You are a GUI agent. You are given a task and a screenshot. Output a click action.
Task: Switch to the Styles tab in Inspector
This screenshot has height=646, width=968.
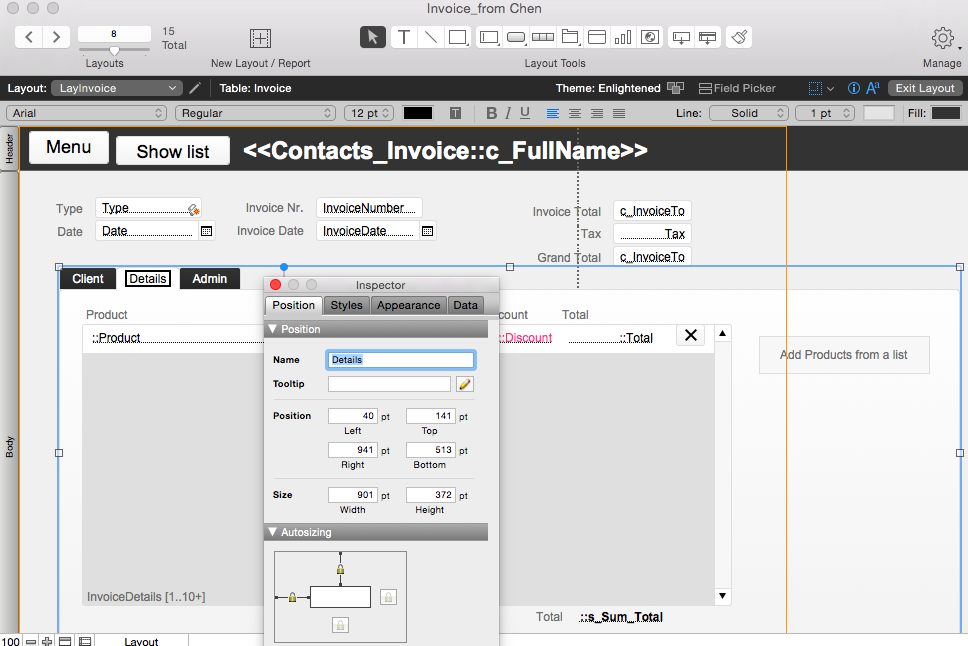click(346, 305)
